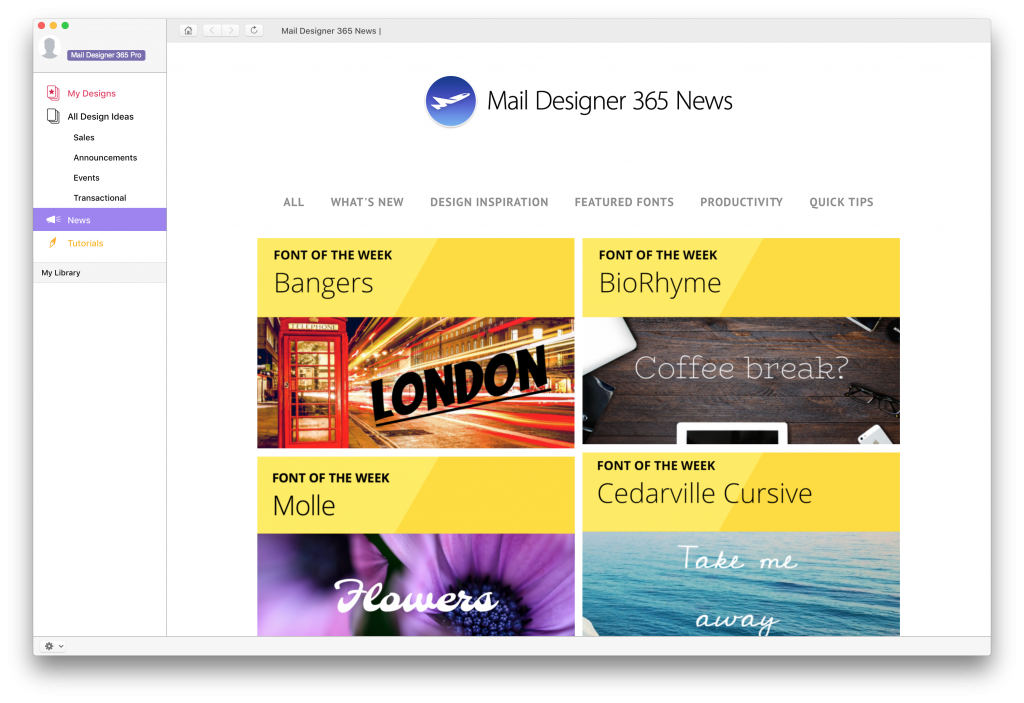Click the Take me away ocean thumbnail
The image size is (1024, 703).
[x=741, y=583]
